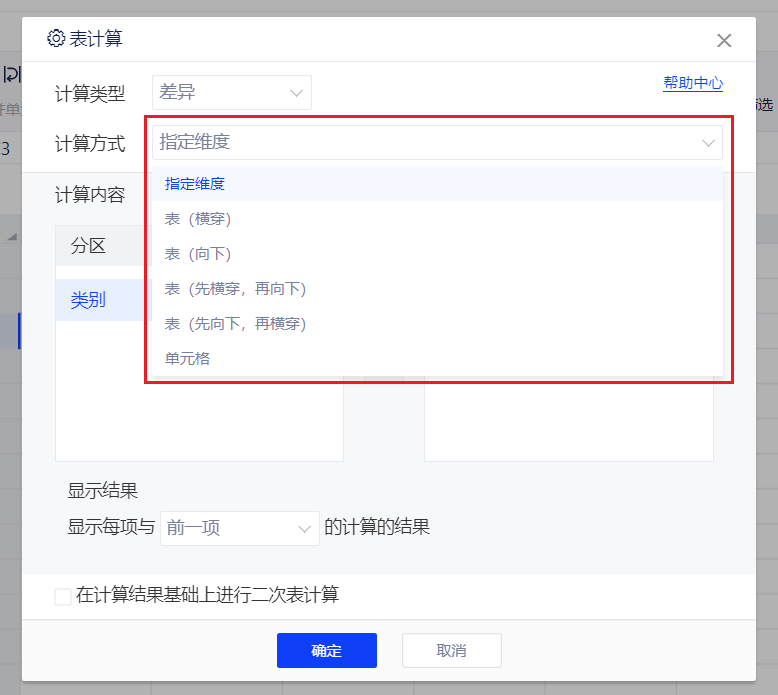Image resolution: width=778 pixels, height=695 pixels.
Task: Click the 分区 header in the left panel
Action: pyautogui.click(x=88, y=246)
